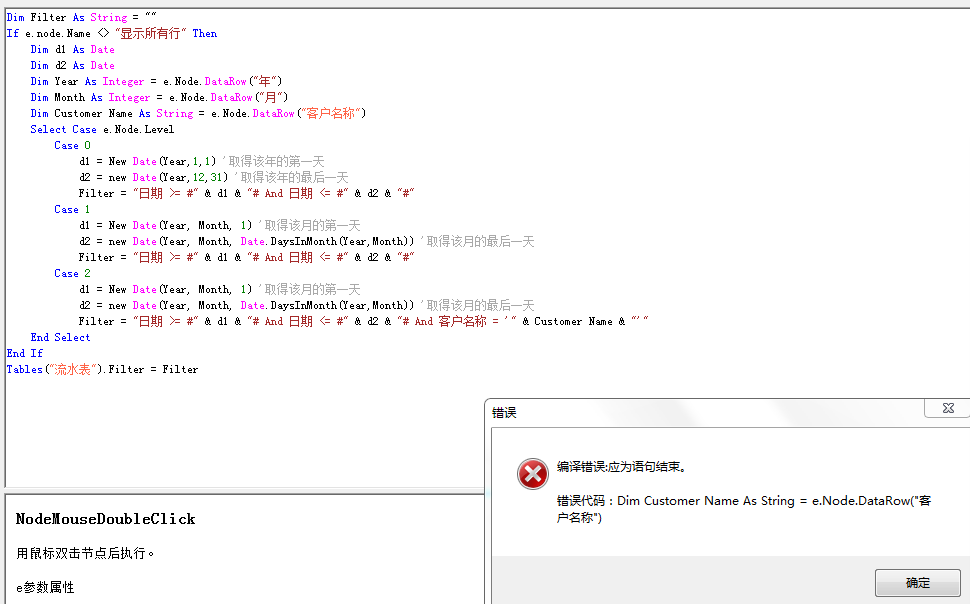Click the 编译错误:应为语句结束 message text
This screenshot has width=970, height=604.
pos(621,467)
